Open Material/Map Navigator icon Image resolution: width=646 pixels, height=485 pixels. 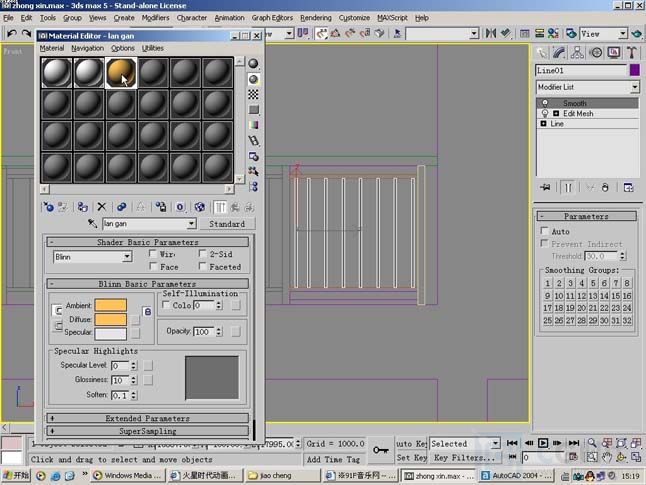[253, 187]
